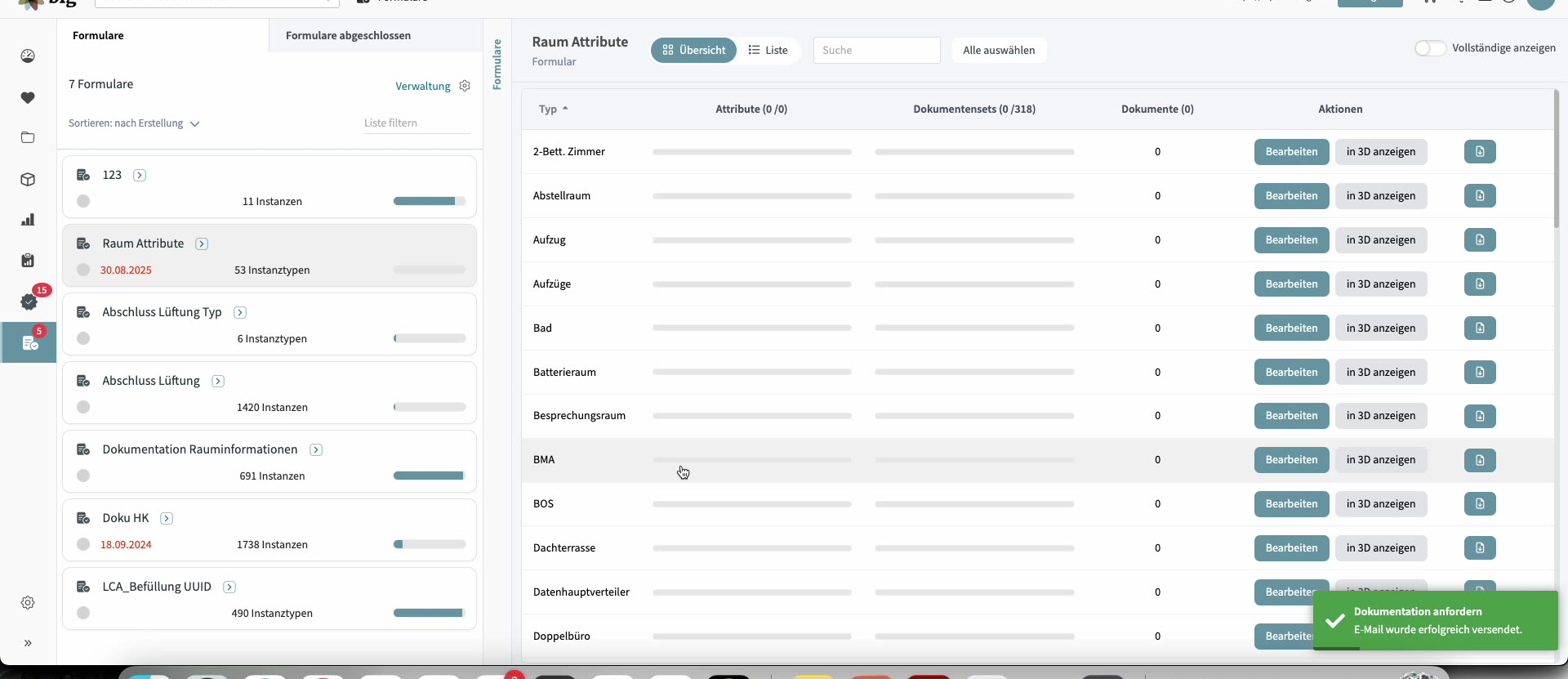Image resolution: width=1568 pixels, height=679 pixels.
Task: Click progress bar on 123 card
Action: 430,201
